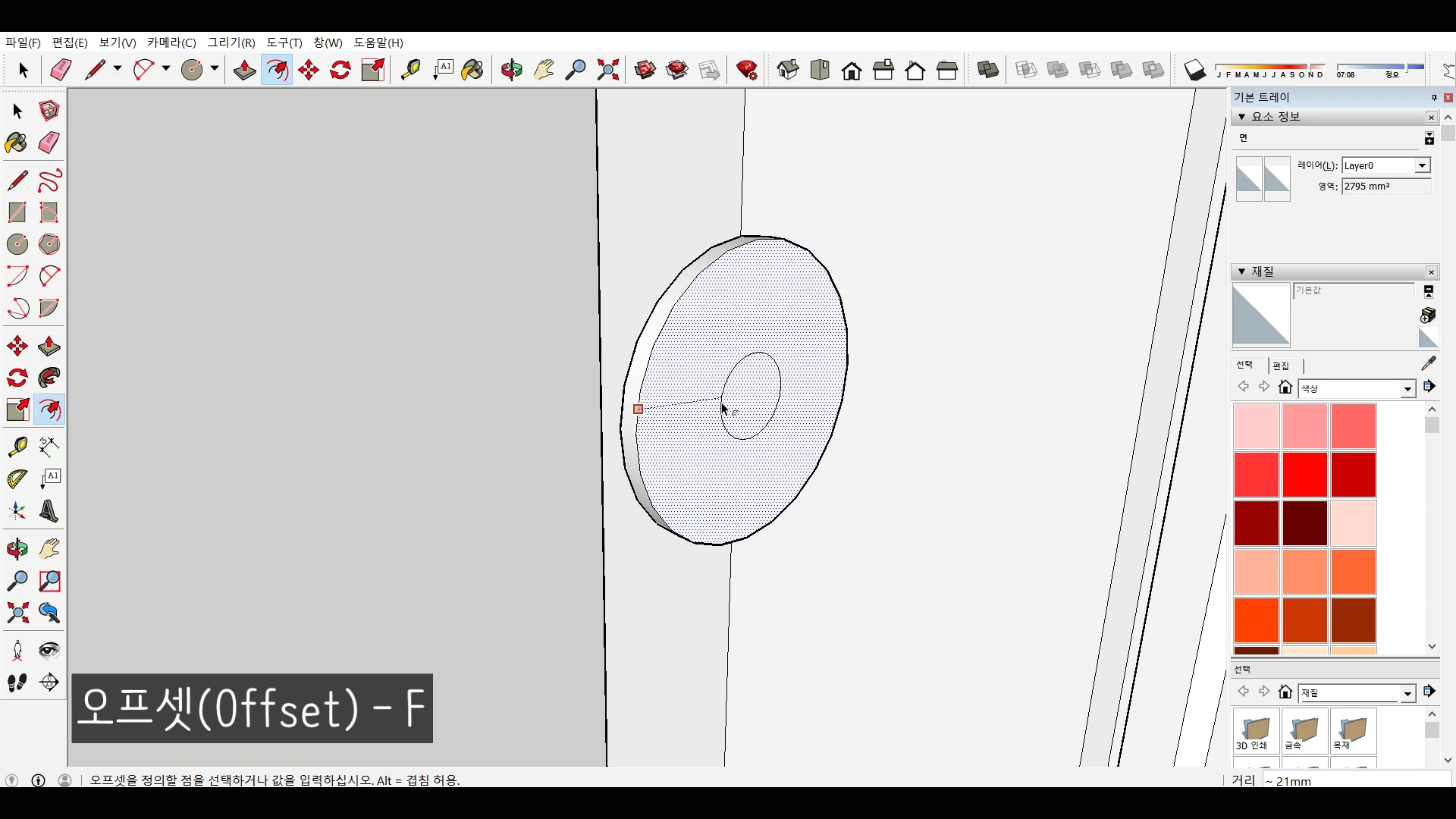1456x819 pixels.
Task: Pick the bright red color swatch
Action: tap(1304, 474)
